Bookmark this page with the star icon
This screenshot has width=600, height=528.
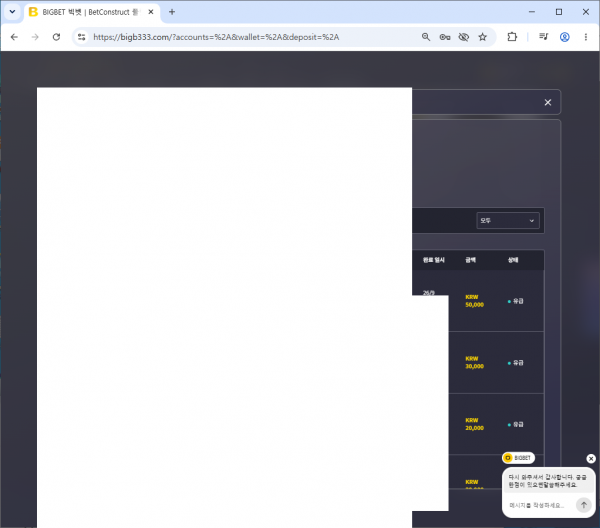(x=483, y=37)
